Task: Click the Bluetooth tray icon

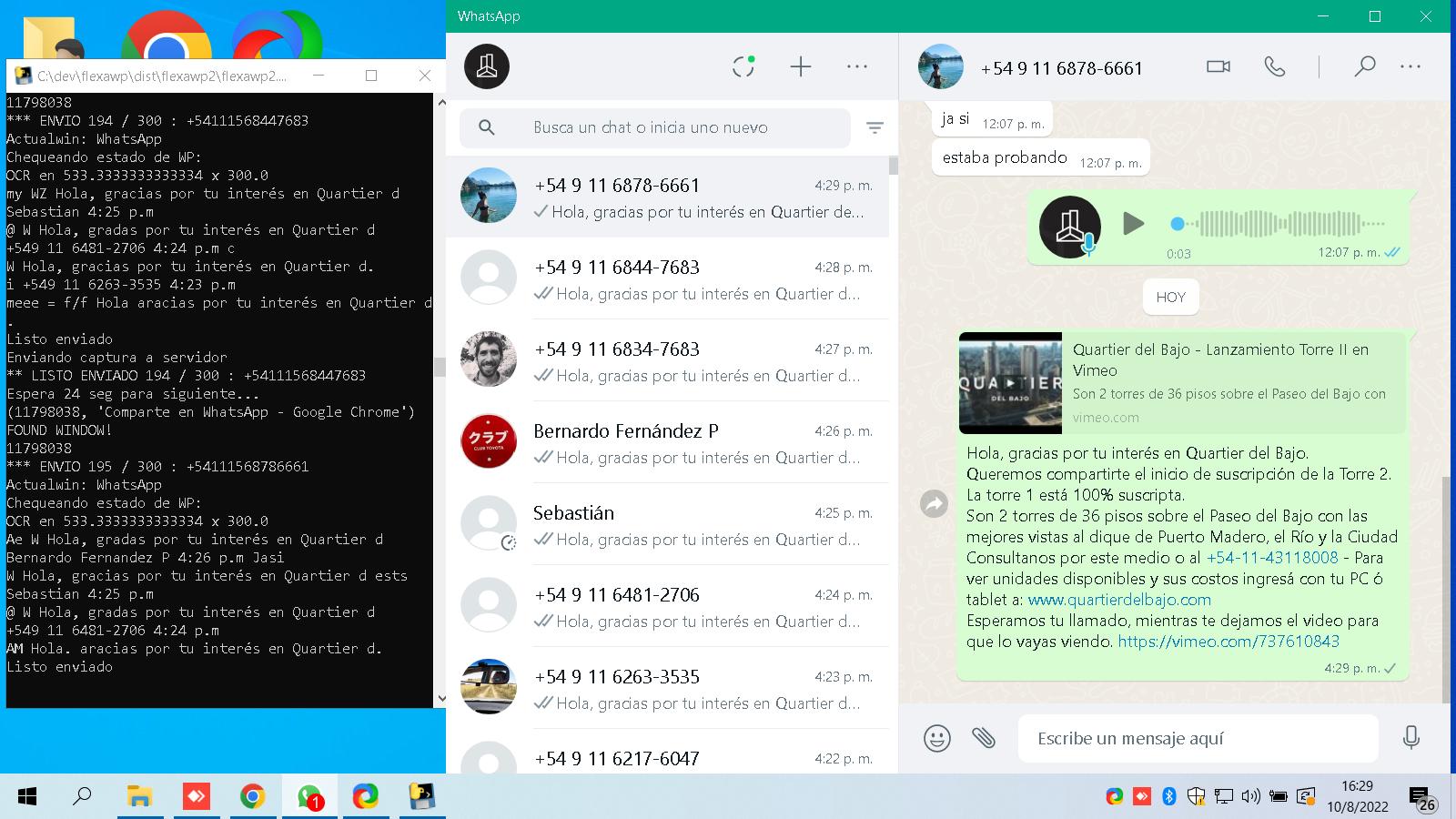Action: pyautogui.click(x=1169, y=796)
